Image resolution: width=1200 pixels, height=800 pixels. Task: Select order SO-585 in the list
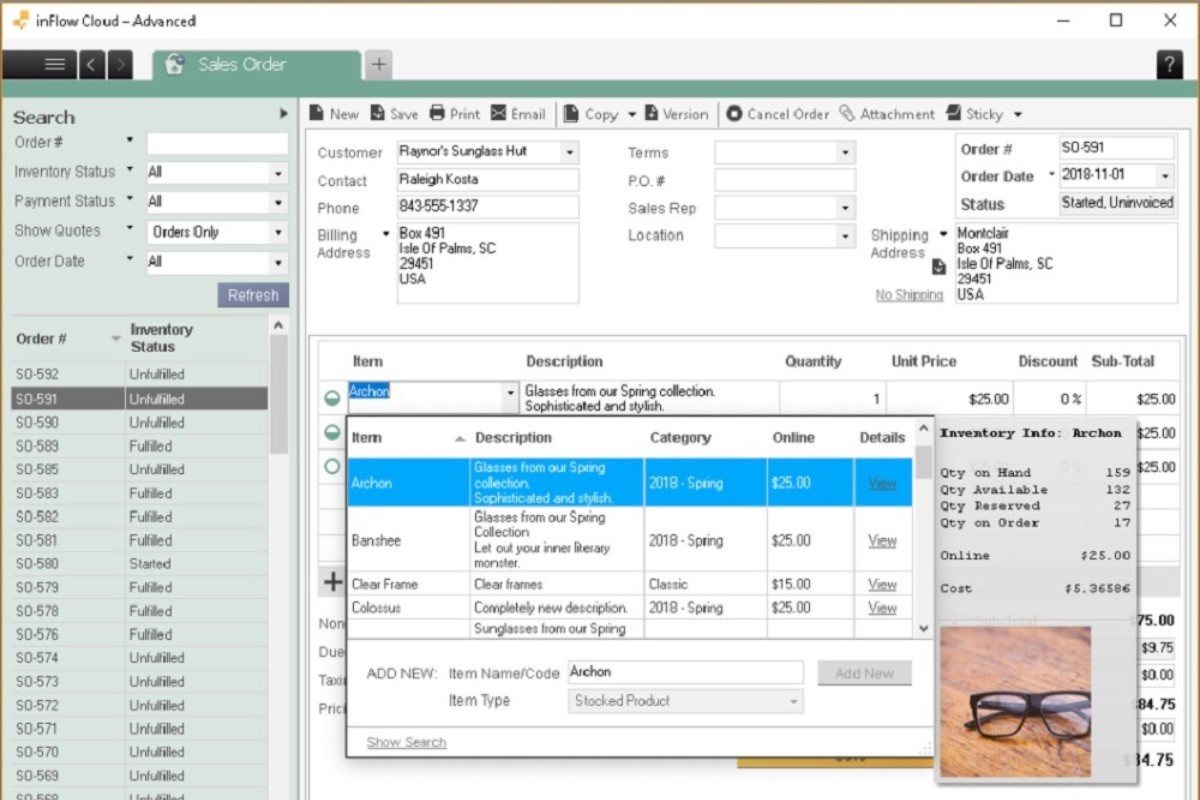(140, 469)
